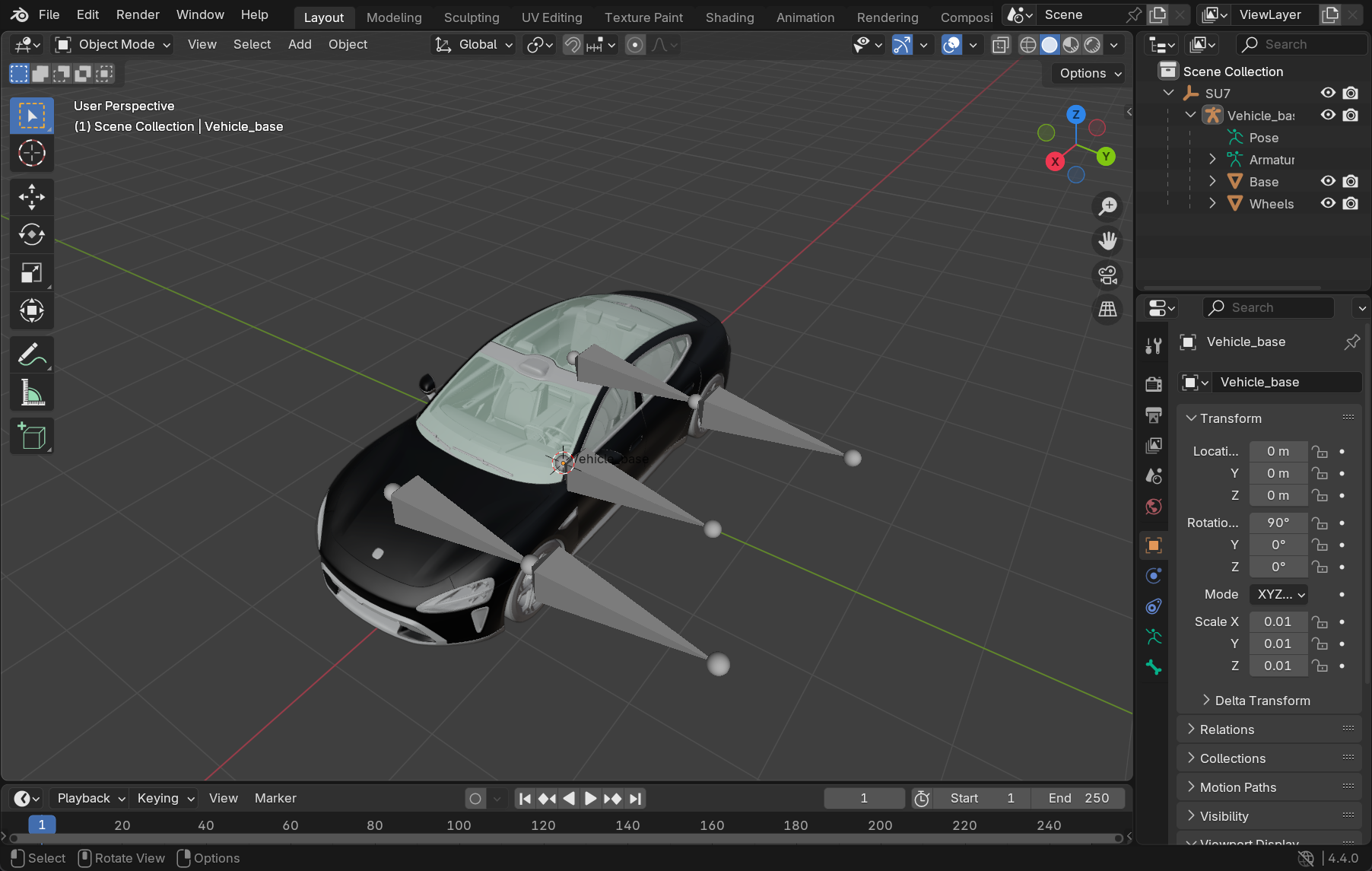Expand the Relations panel

(x=1227, y=730)
